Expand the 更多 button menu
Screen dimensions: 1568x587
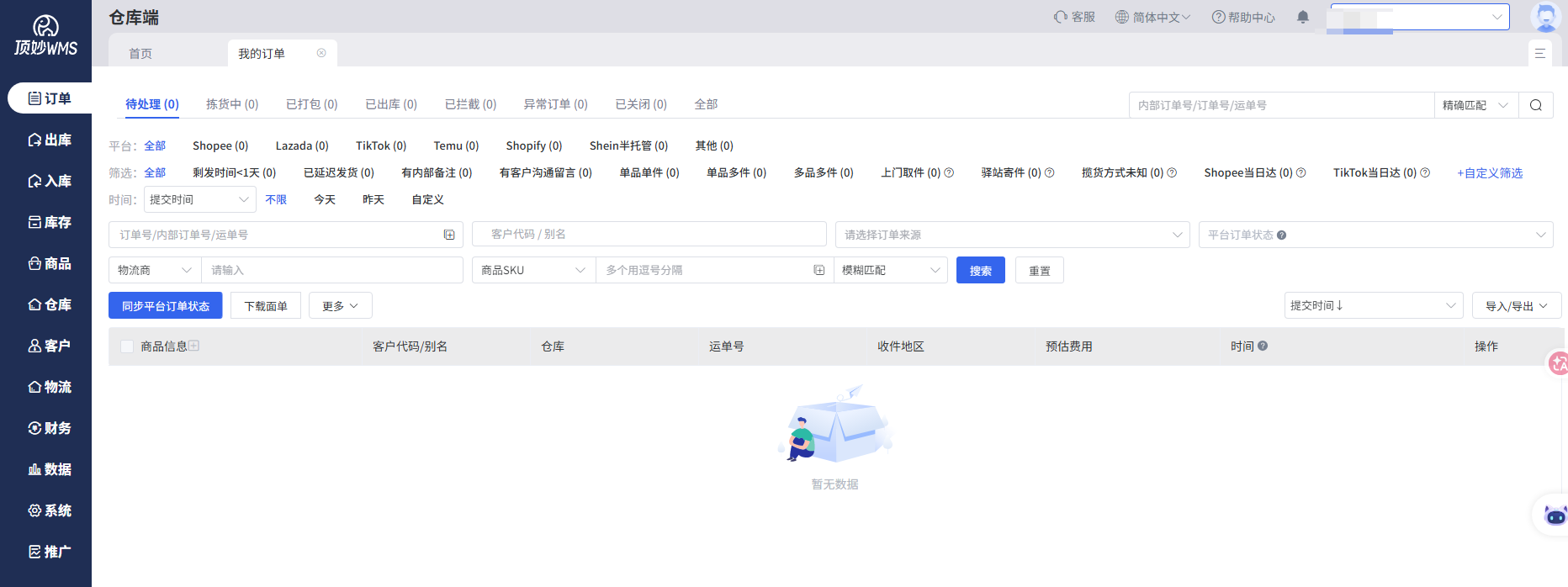click(340, 306)
